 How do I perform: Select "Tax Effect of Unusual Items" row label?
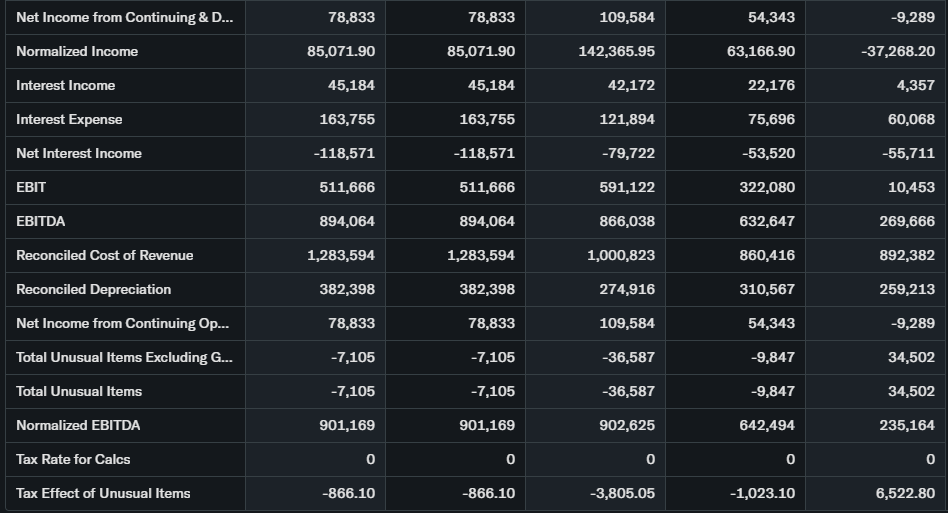(103, 493)
